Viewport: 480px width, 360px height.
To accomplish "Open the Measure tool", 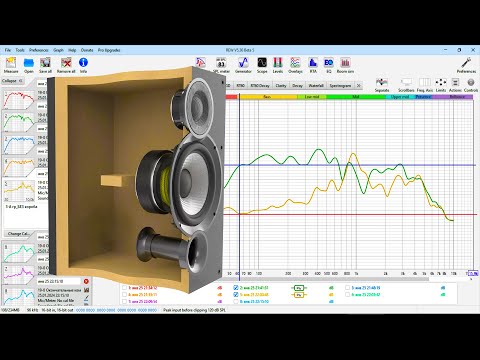I will pos(11,65).
